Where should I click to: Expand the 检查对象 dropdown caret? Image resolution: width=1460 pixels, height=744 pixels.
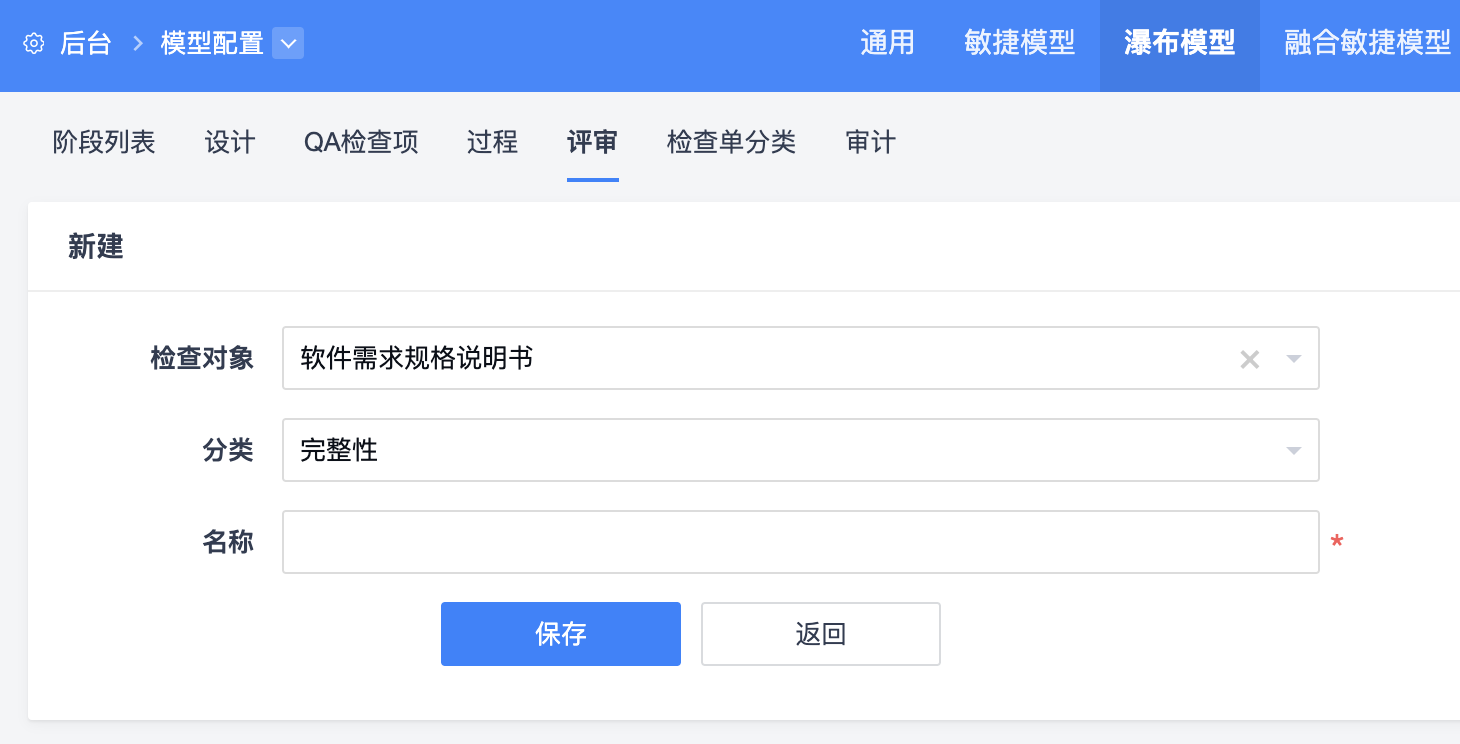(1294, 359)
